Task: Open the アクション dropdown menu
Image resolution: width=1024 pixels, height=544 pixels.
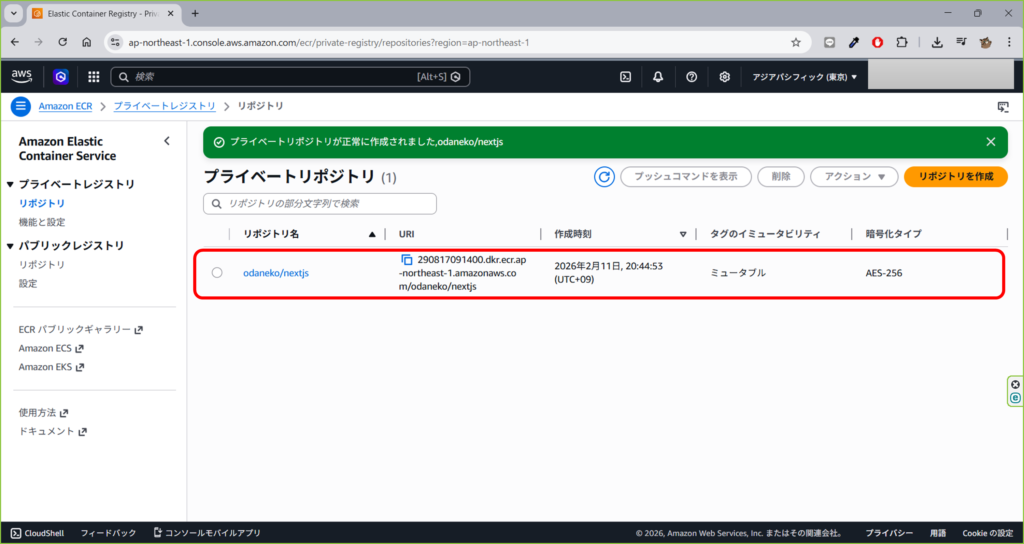Action: (853, 177)
